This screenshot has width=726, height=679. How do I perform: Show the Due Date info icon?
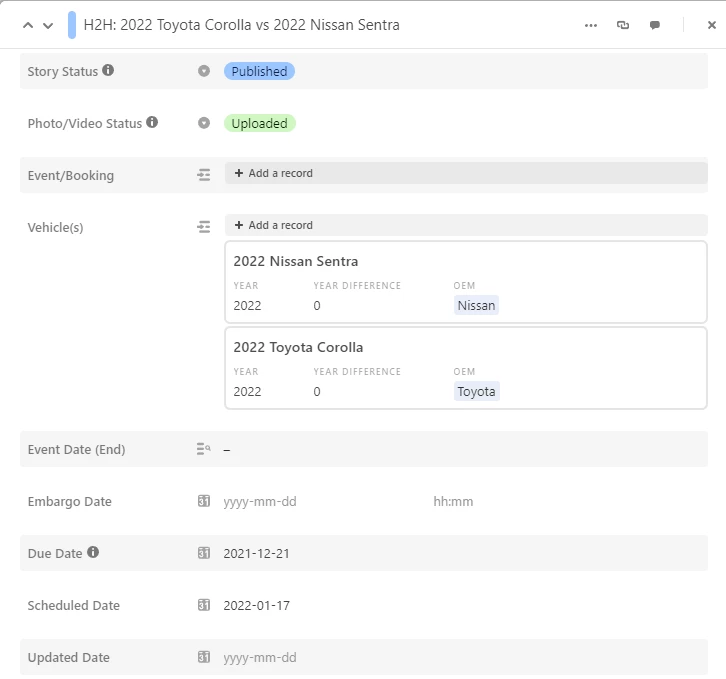click(93, 552)
